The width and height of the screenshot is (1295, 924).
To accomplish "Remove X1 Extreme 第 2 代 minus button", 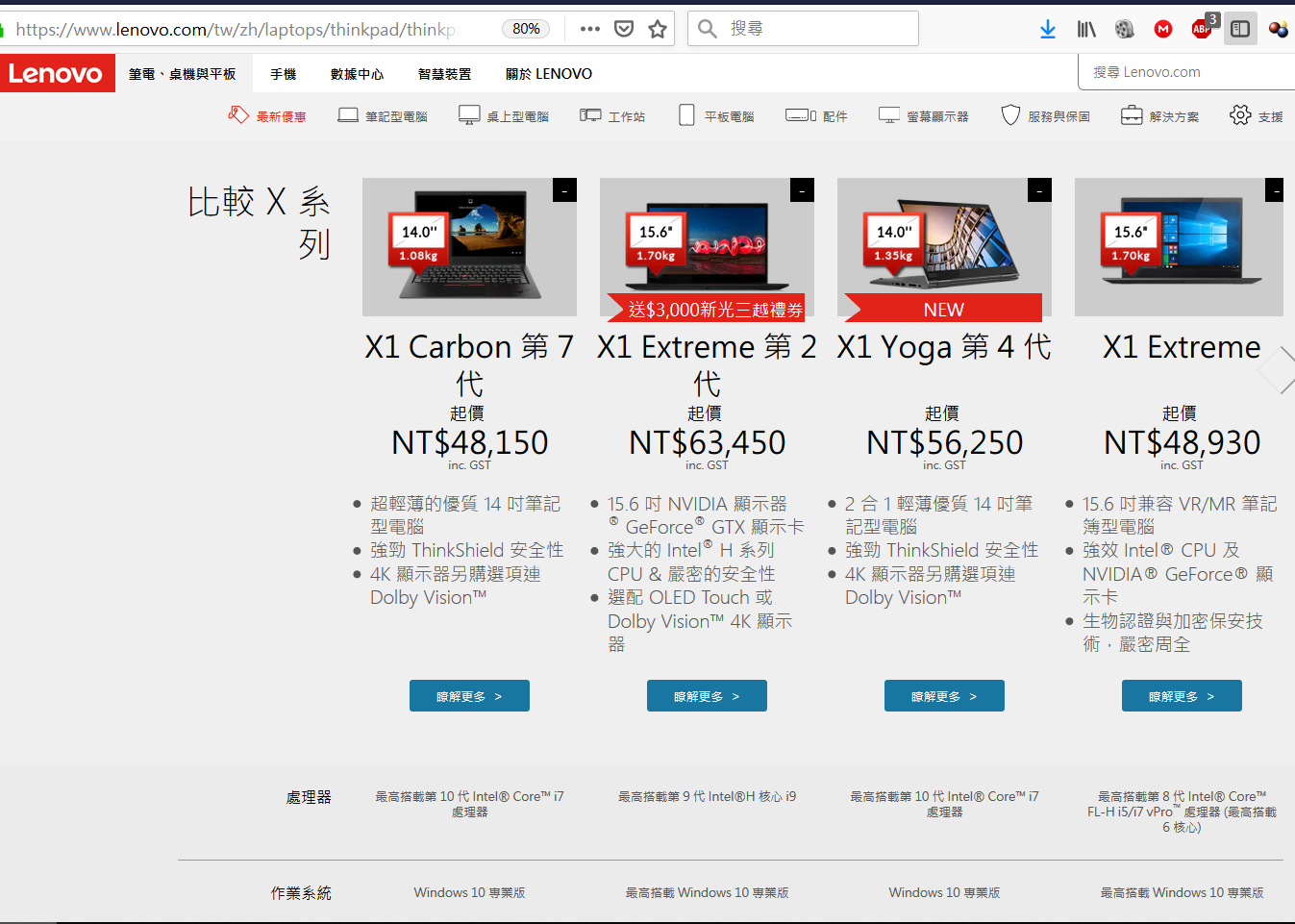I will coord(802,190).
